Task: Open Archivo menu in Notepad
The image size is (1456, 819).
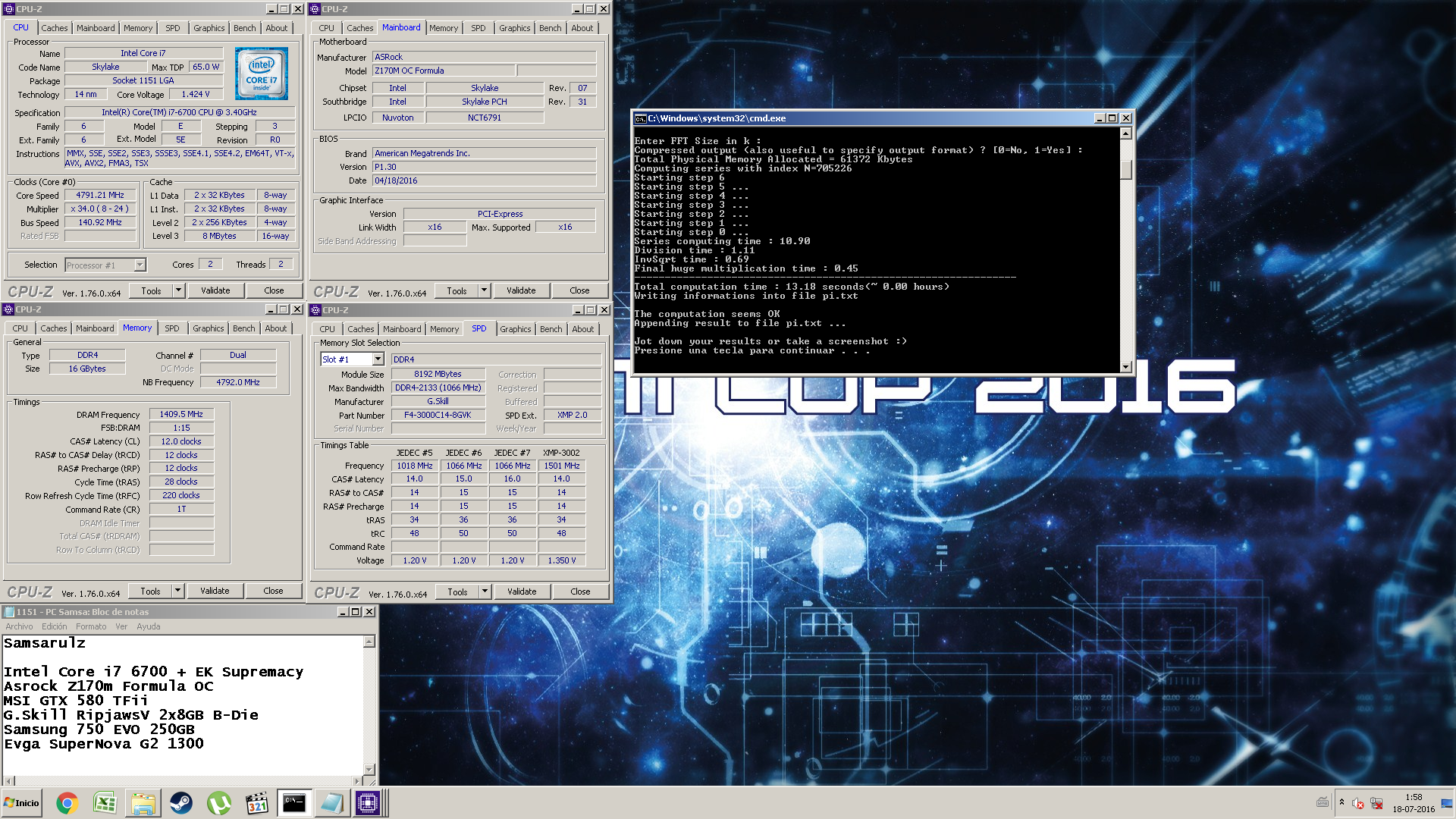Action: (19, 626)
